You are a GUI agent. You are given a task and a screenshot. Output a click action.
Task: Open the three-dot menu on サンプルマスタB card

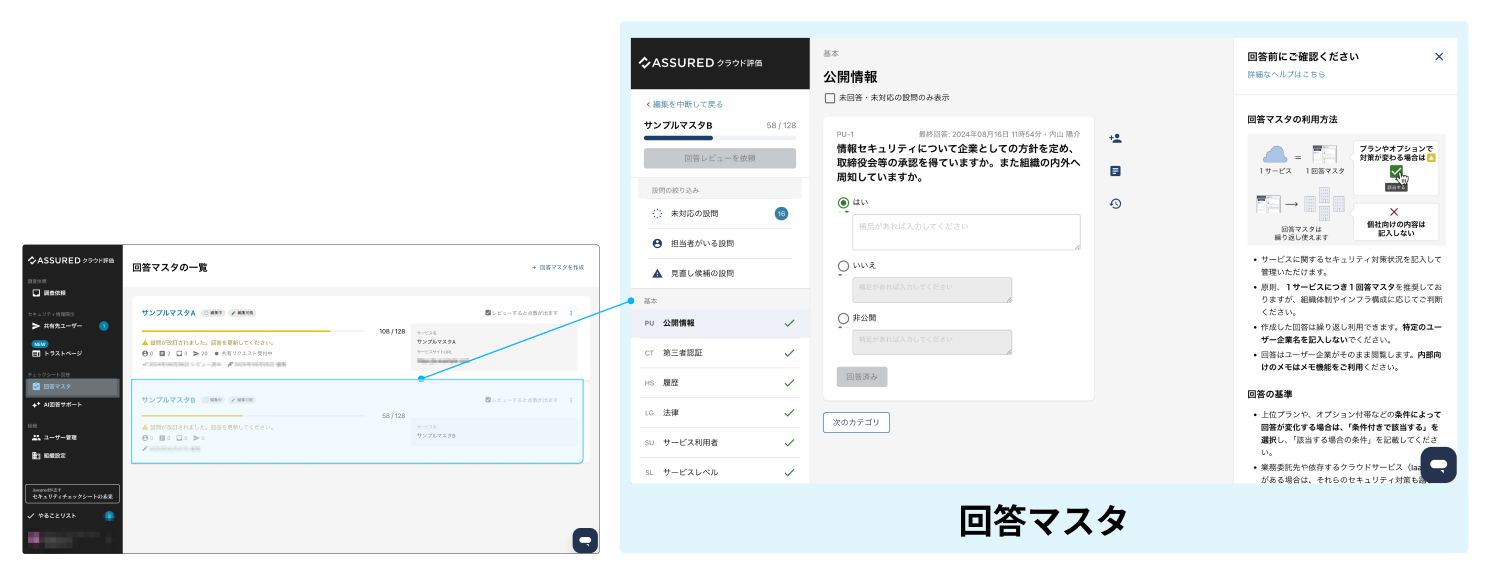click(x=571, y=399)
